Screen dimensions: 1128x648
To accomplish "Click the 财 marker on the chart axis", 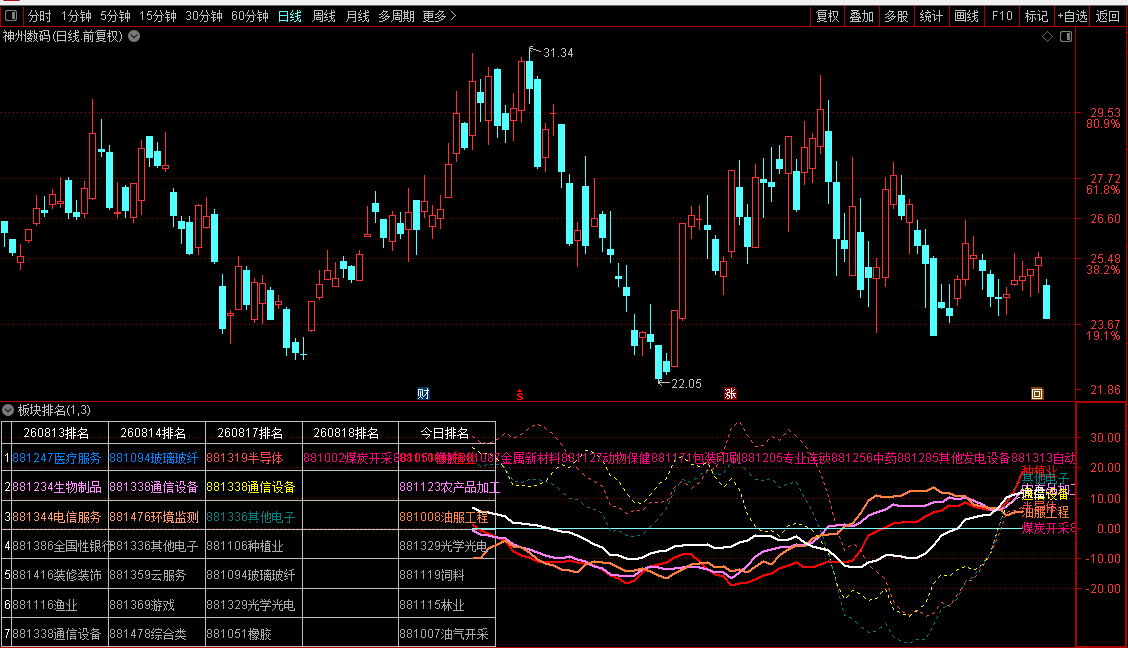I will click(423, 393).
